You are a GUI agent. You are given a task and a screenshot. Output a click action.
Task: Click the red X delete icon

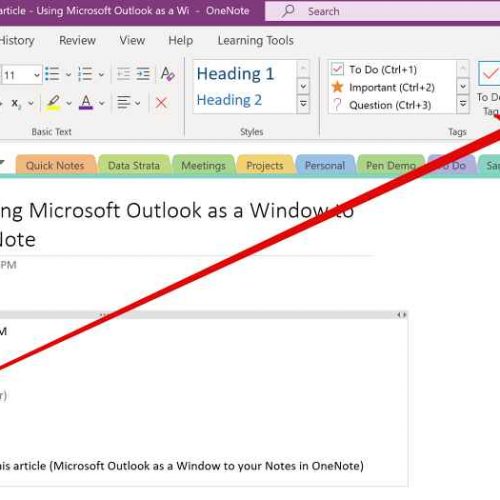(161, 103)
